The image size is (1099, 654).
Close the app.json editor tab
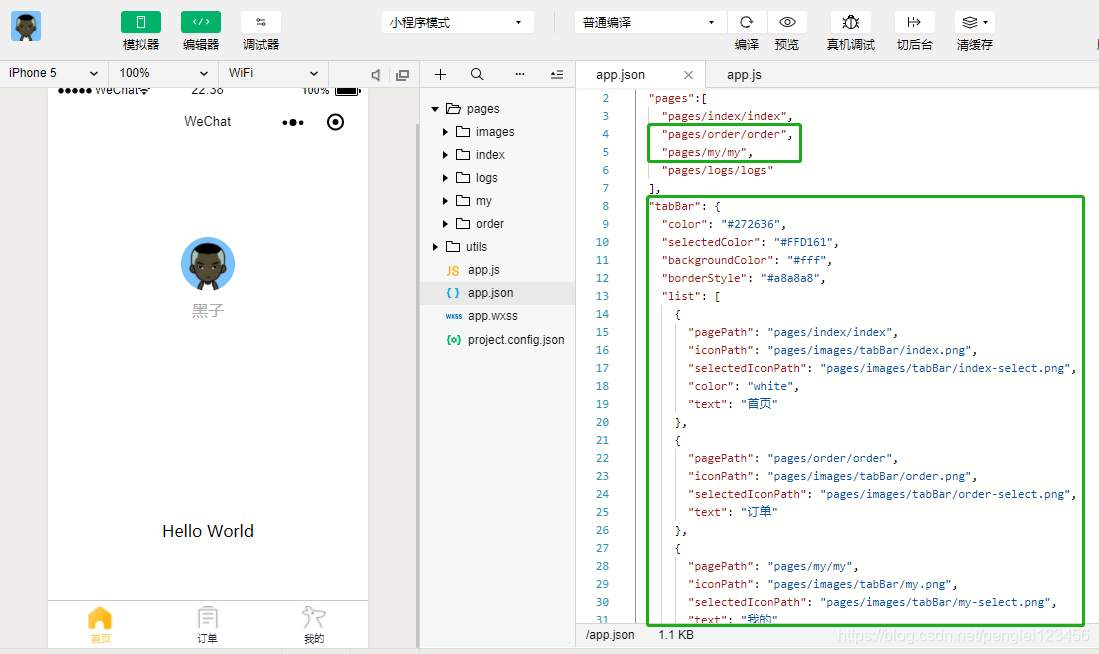click(688, 75)
